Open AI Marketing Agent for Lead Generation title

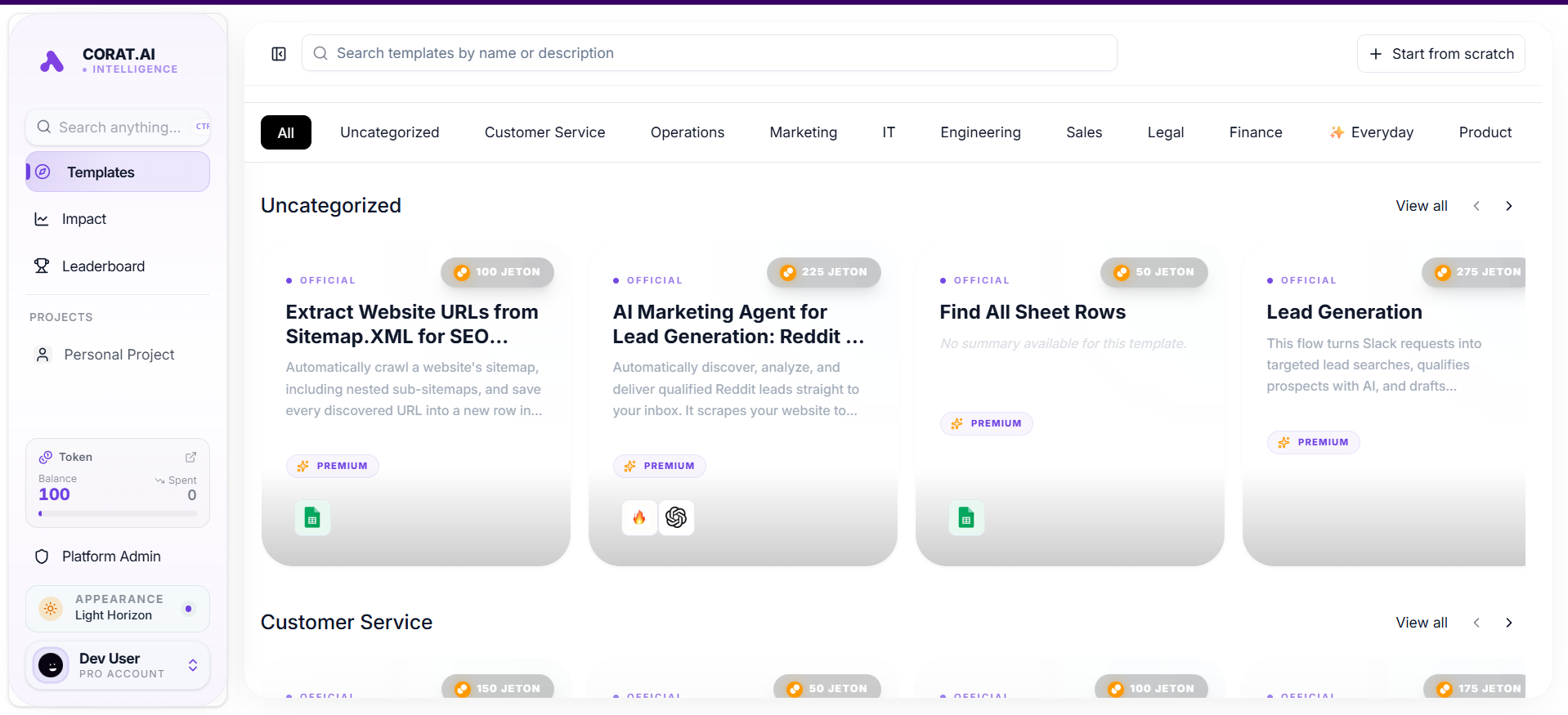coord(738,324)
